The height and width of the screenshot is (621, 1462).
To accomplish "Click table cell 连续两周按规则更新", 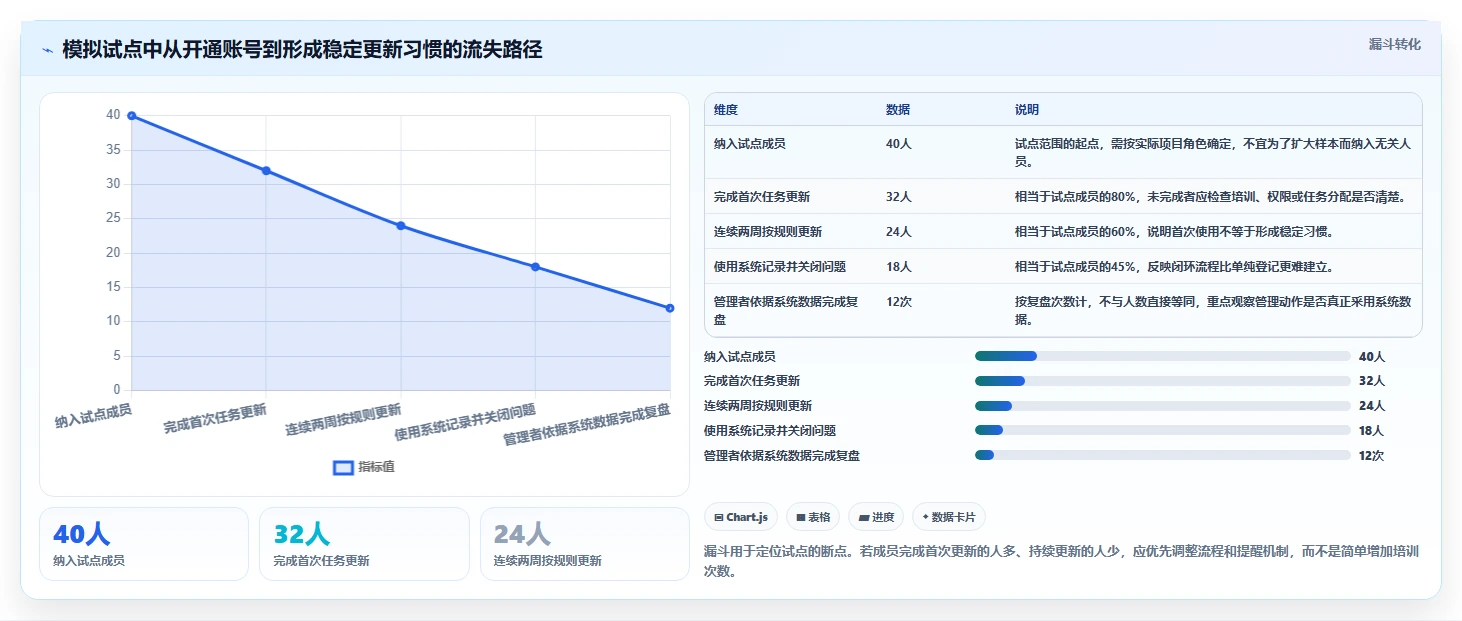I will click(768, 232).
